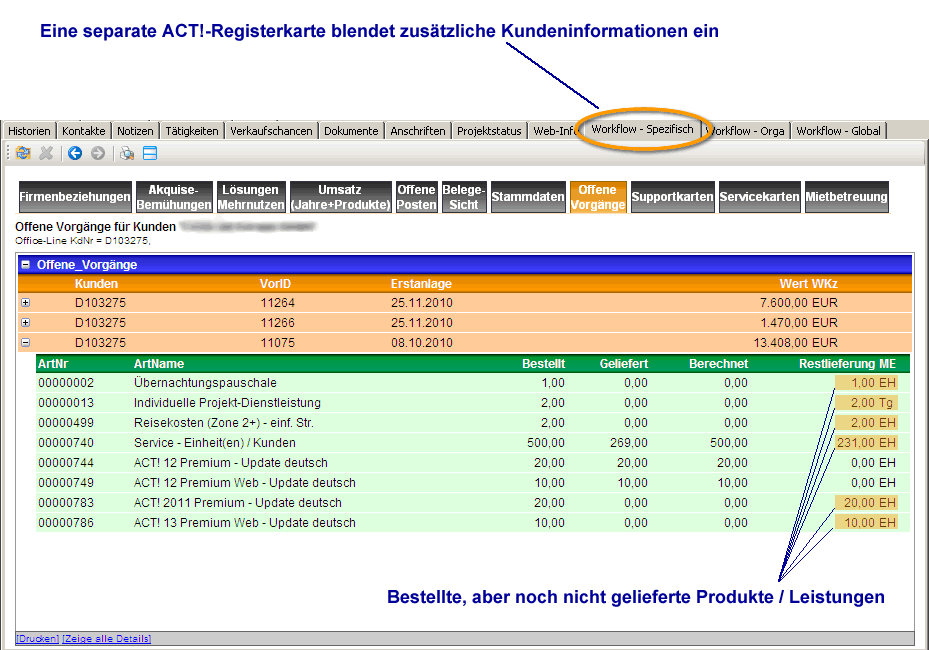Viewport: 929px width, 650px height.
Task: Open the Dokumente tab
Action: pyautogui.click(x=351, y=131)
